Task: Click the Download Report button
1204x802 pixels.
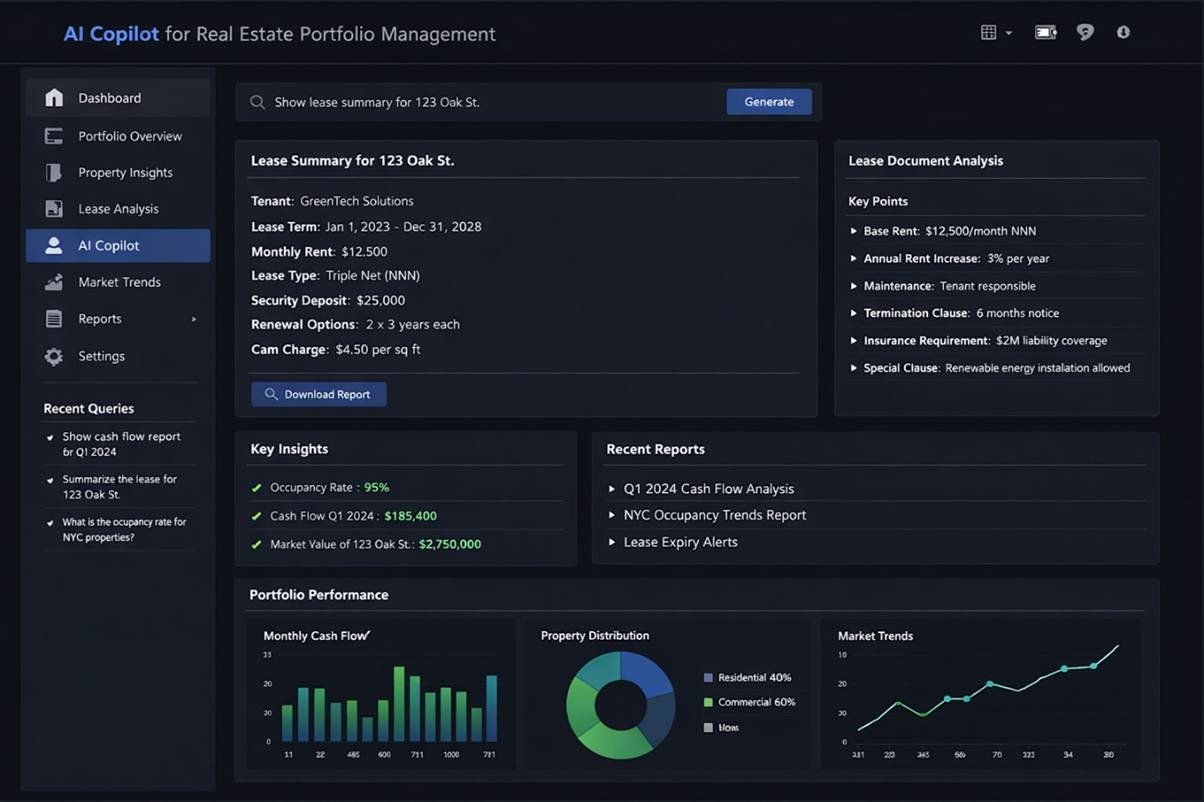Action: pos(318,394)
